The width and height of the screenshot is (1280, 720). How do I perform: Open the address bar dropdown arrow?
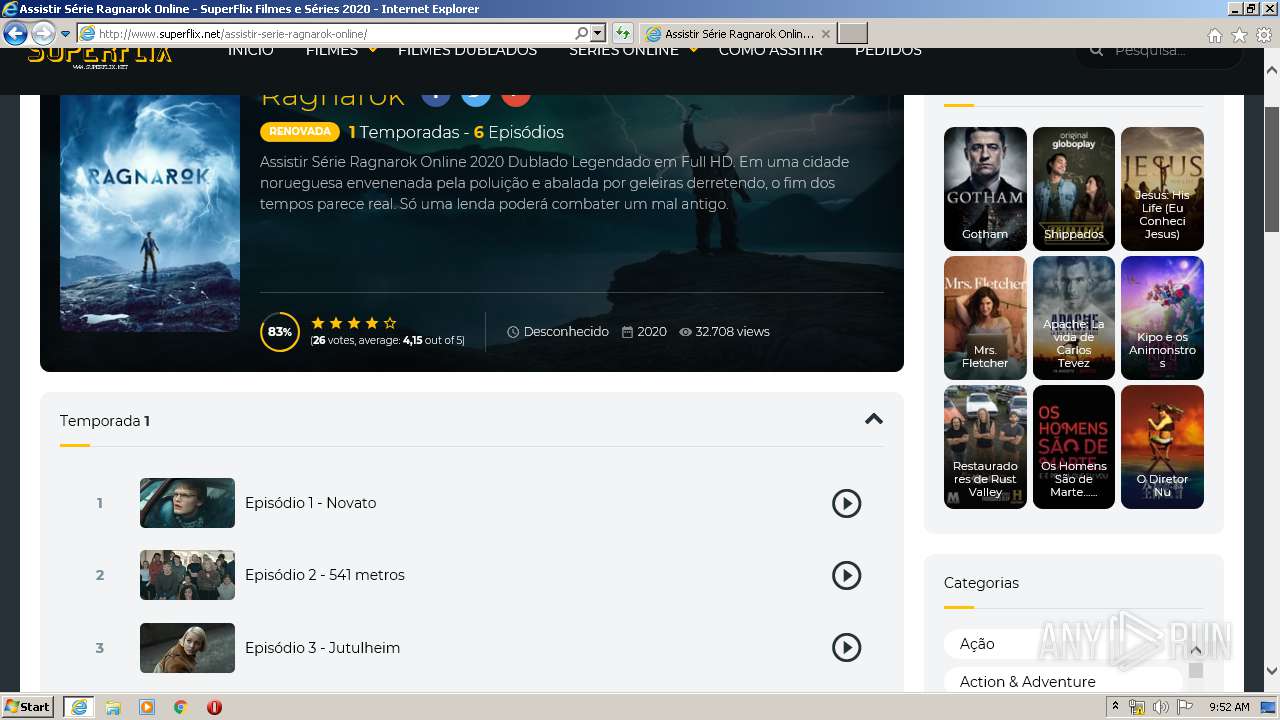[598, 34]
